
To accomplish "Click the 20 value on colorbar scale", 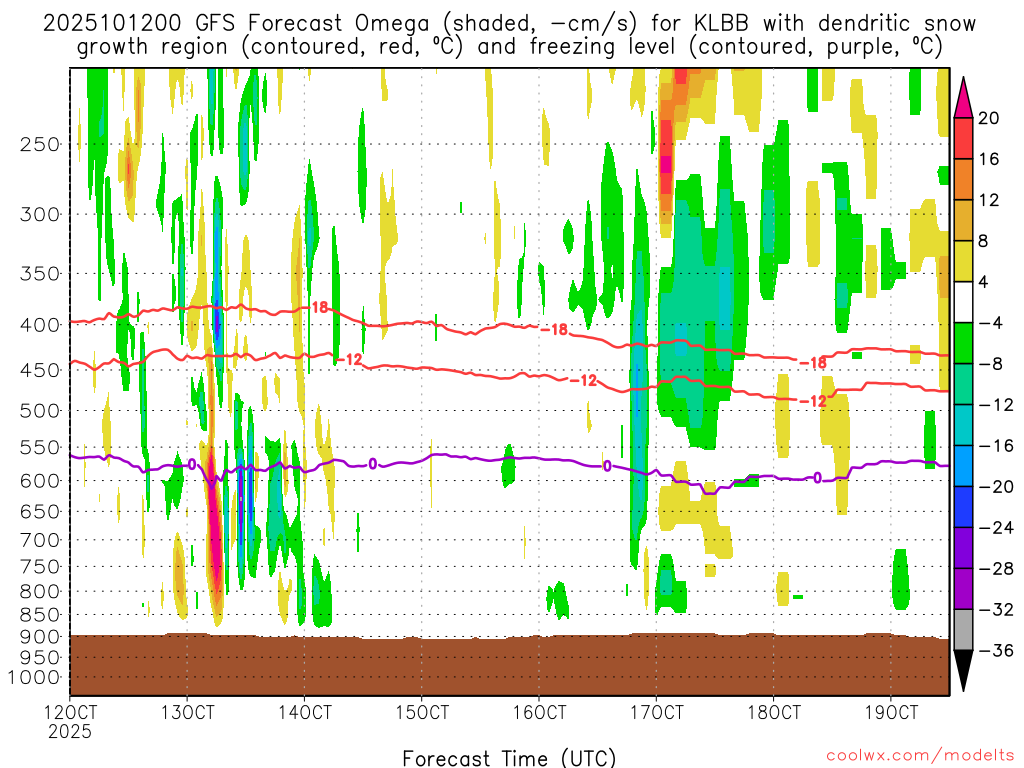I will coord(989,118).
